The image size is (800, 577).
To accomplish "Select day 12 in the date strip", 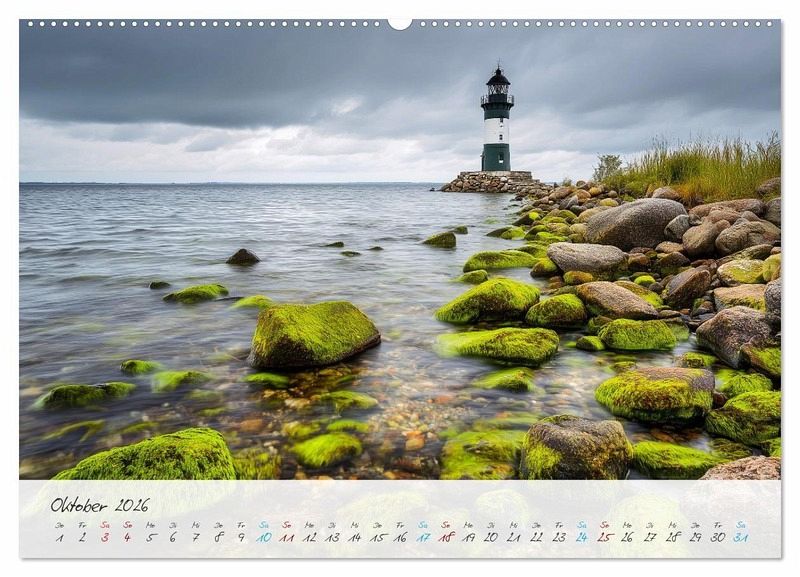I will (309, 537).
